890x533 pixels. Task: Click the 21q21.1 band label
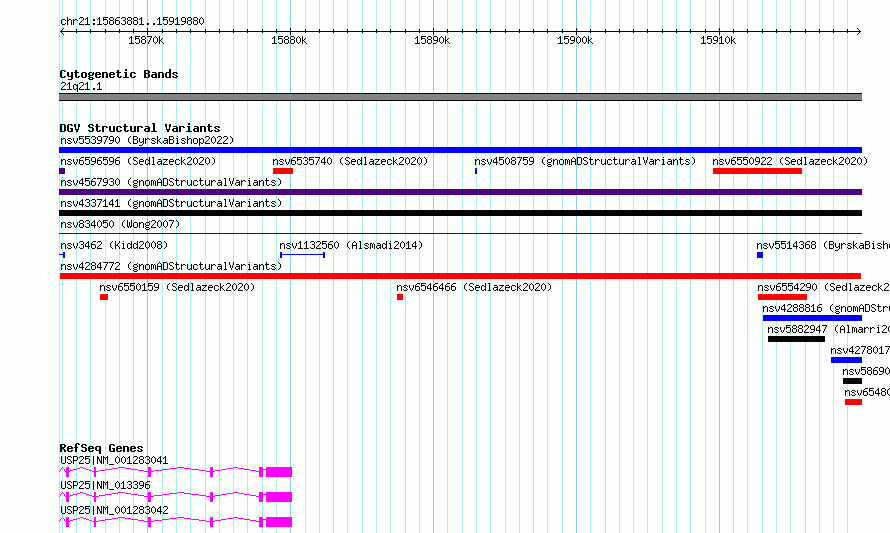(81, 86)
